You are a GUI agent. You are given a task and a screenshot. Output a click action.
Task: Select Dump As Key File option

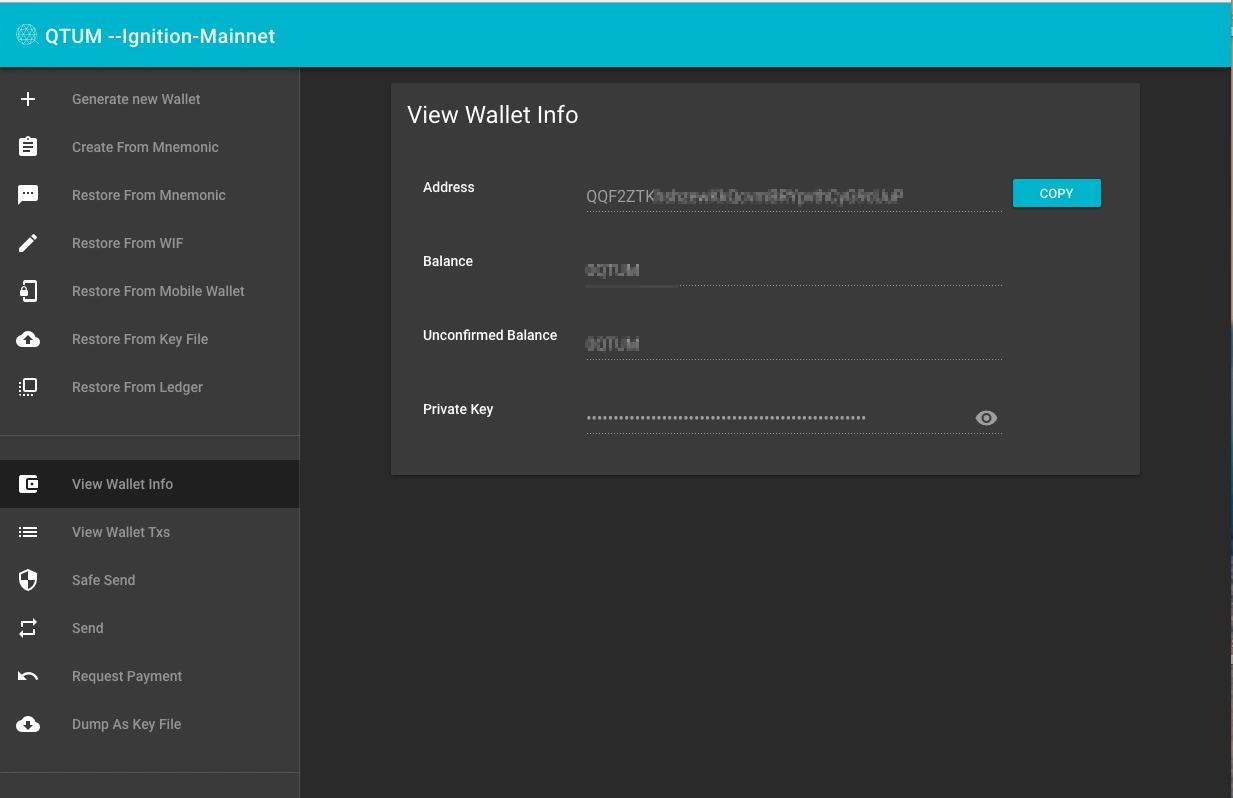click(x=149, y=724)
